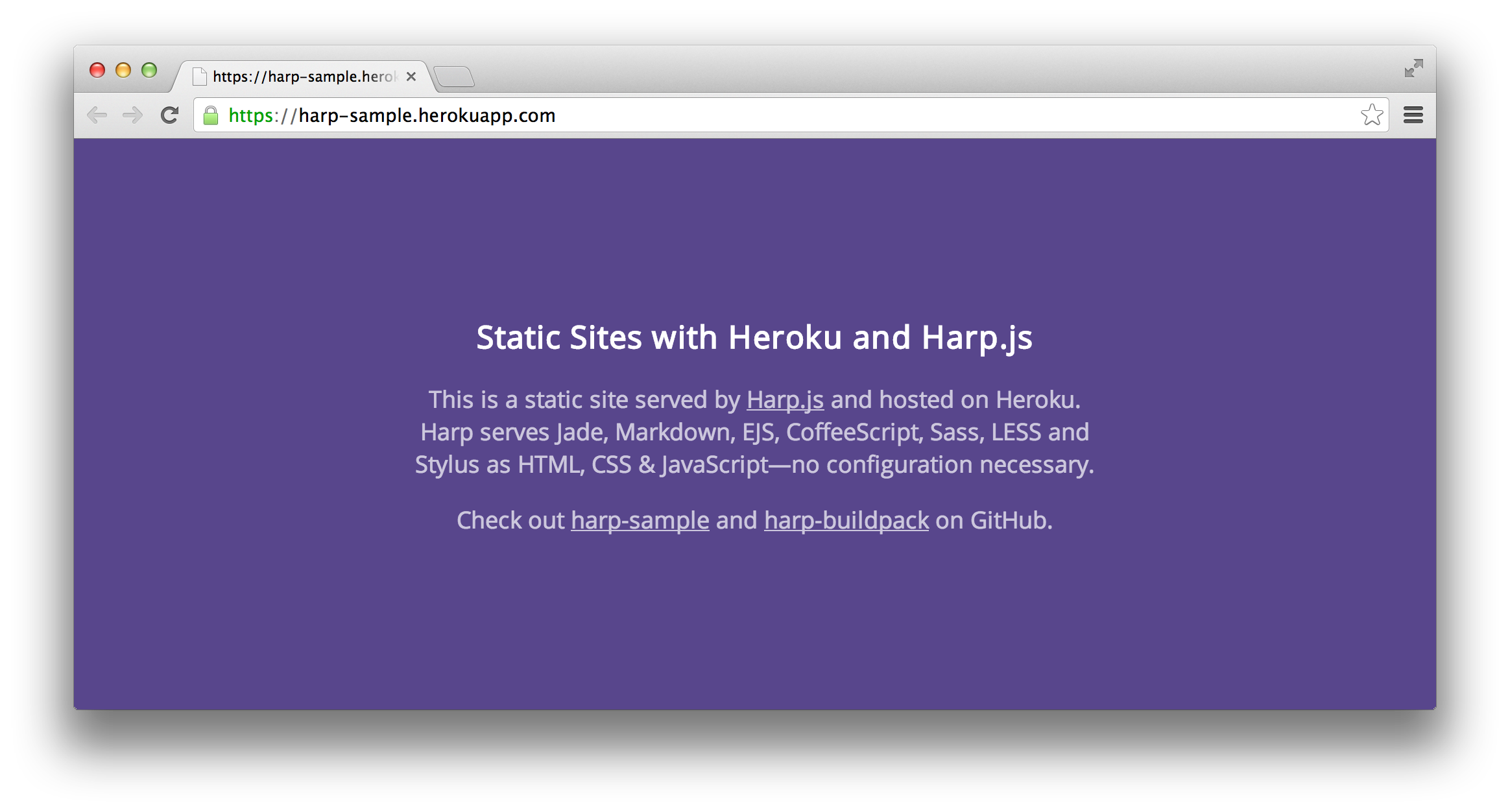Close the harp-sample tab
Screen dimensions: 1510x812
click(x=411, y=77)
